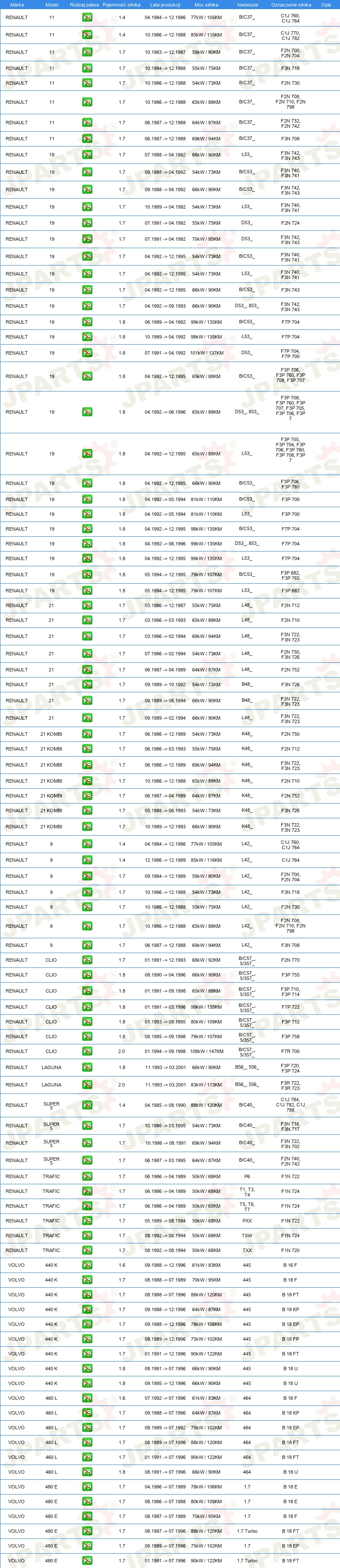Click the 'PXX' body cell

pyautogui.click(x=247, y=1220)
